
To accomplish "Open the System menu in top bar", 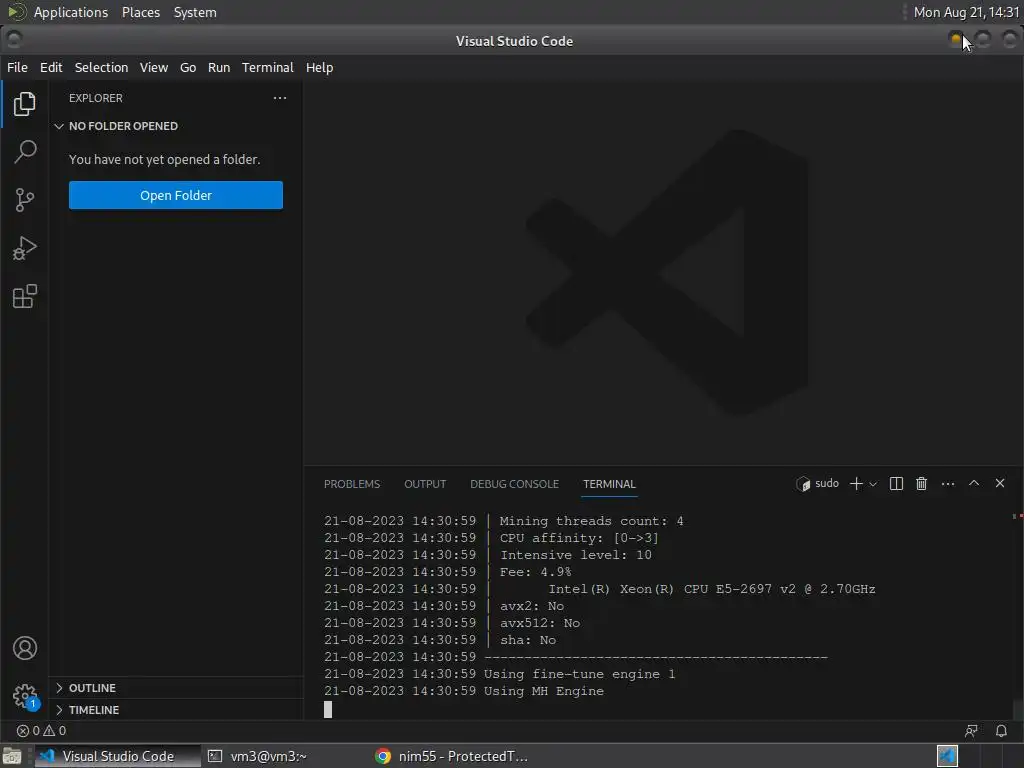I will [x=195, y=12].
